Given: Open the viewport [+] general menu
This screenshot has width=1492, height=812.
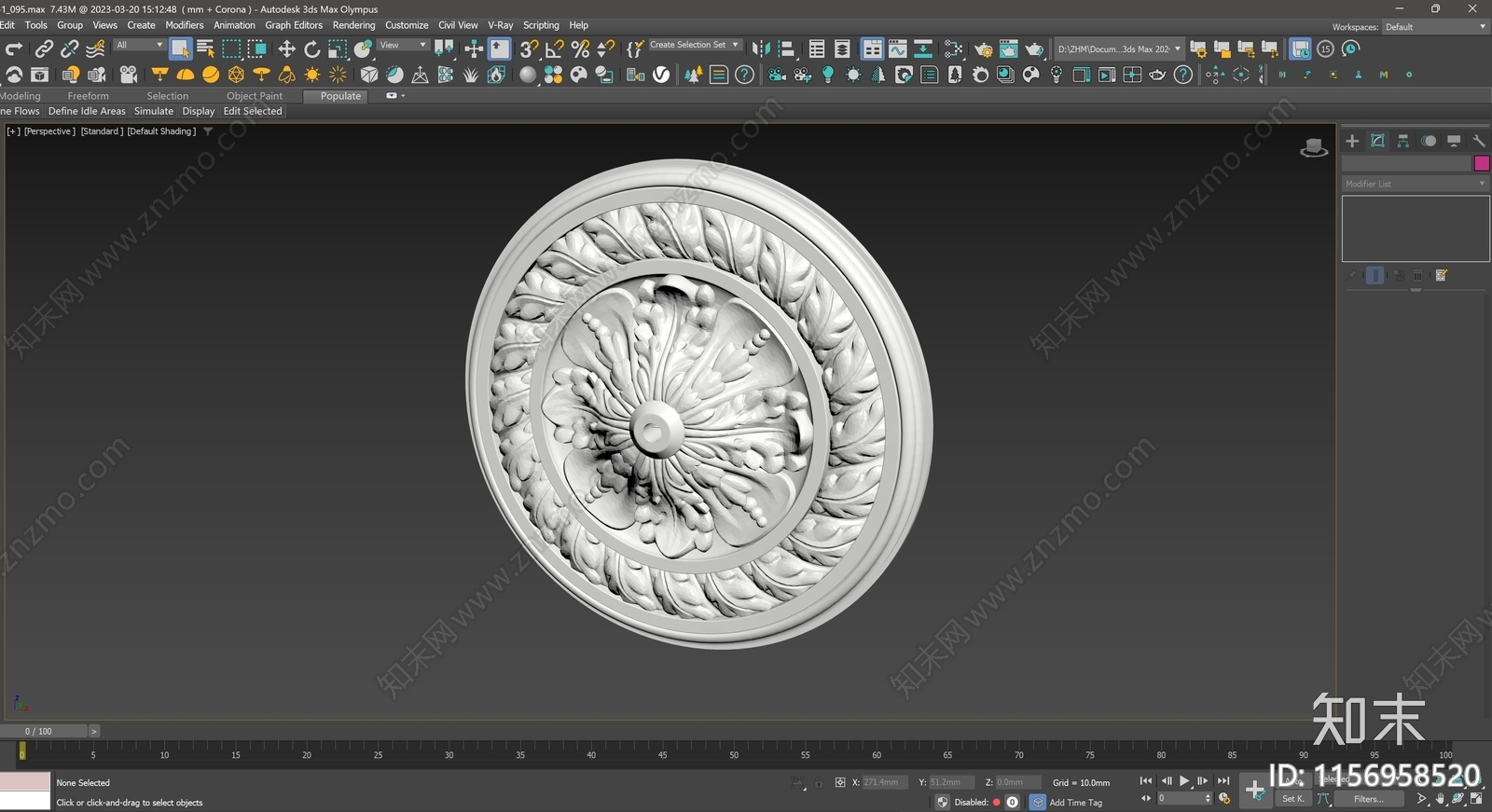Looking at the screenshot, I should [13, 131].
